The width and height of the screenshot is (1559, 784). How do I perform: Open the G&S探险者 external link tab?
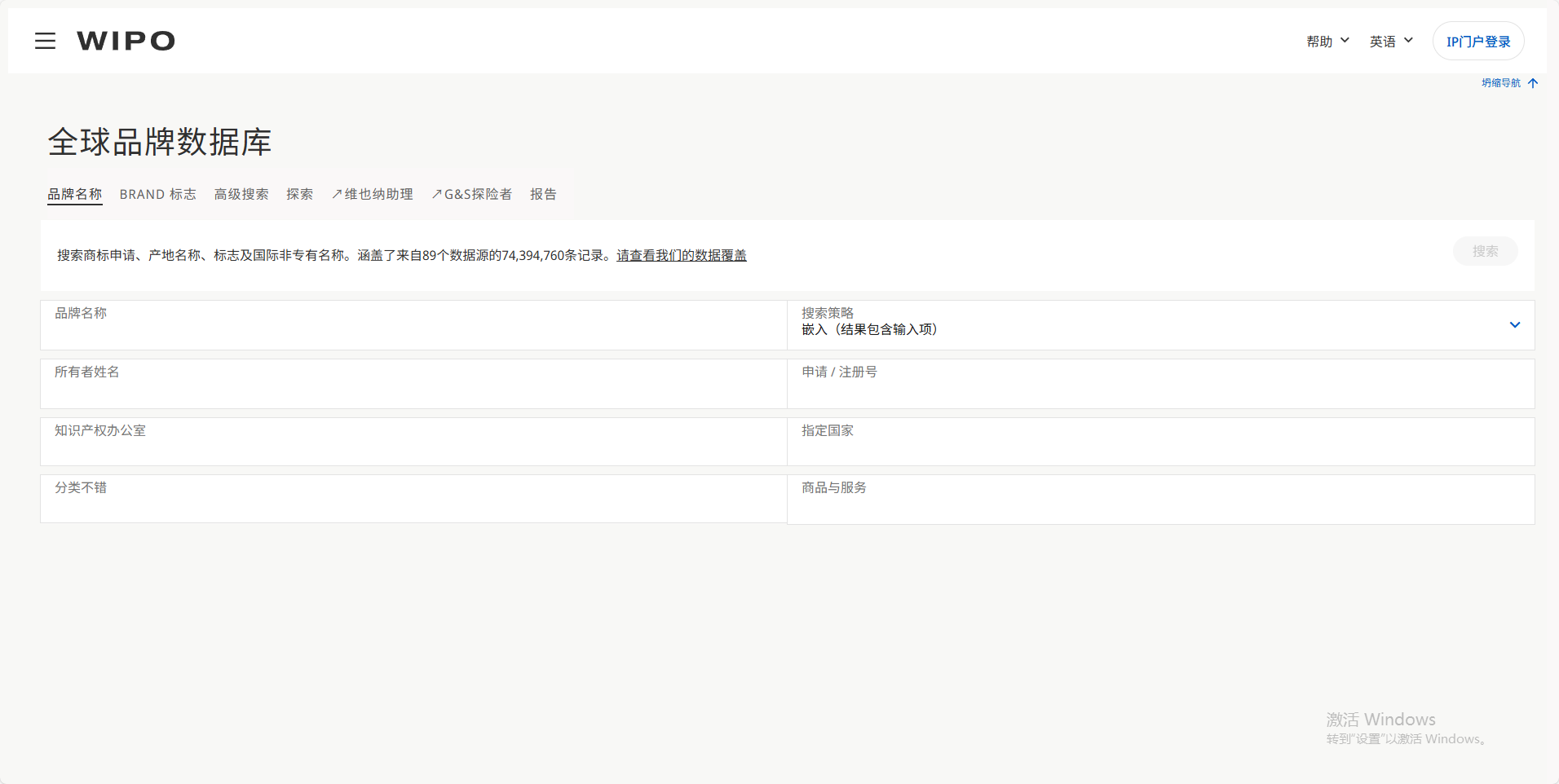[x=472, y=194]
